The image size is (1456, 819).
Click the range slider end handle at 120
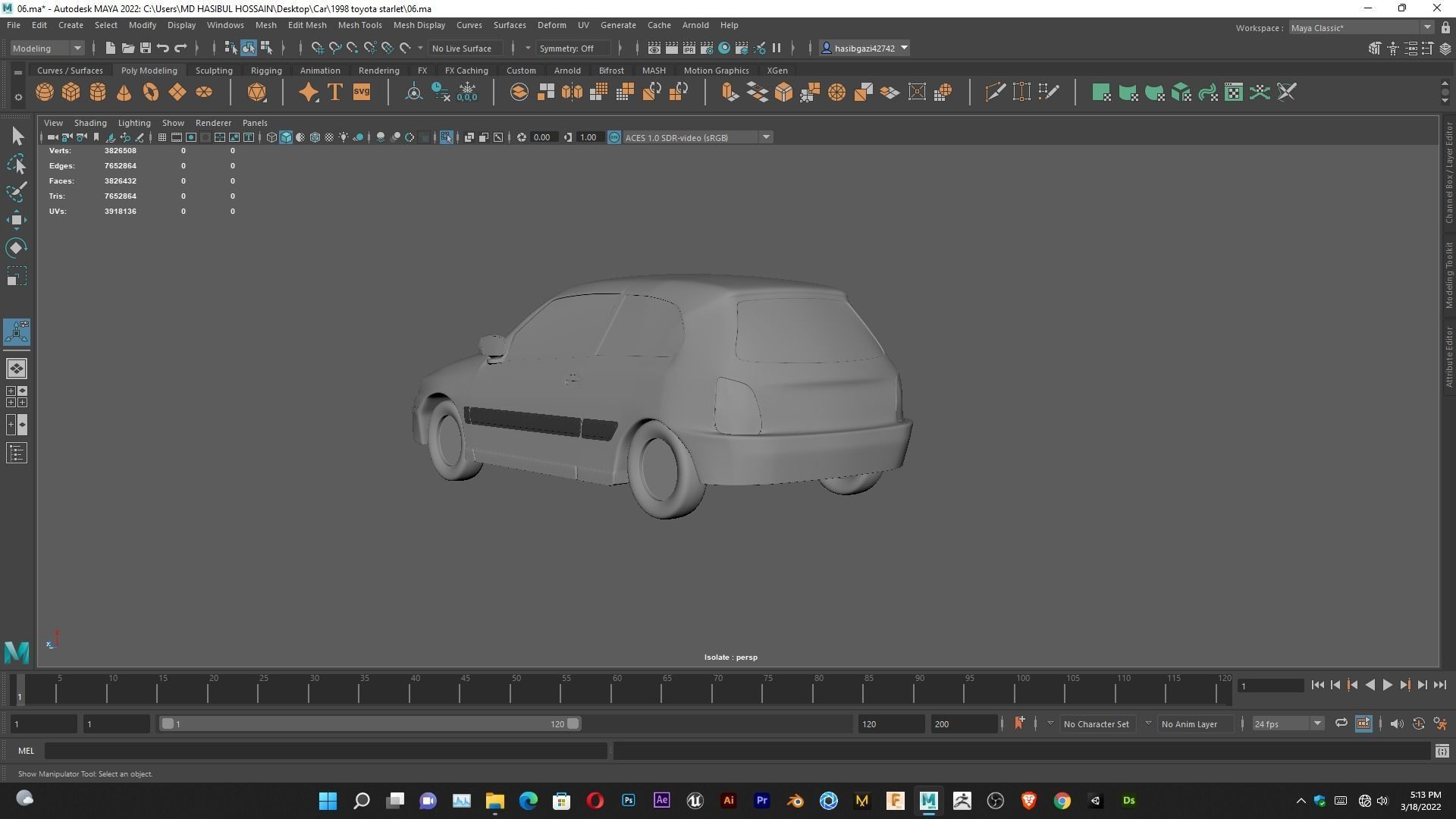point(573,723)
